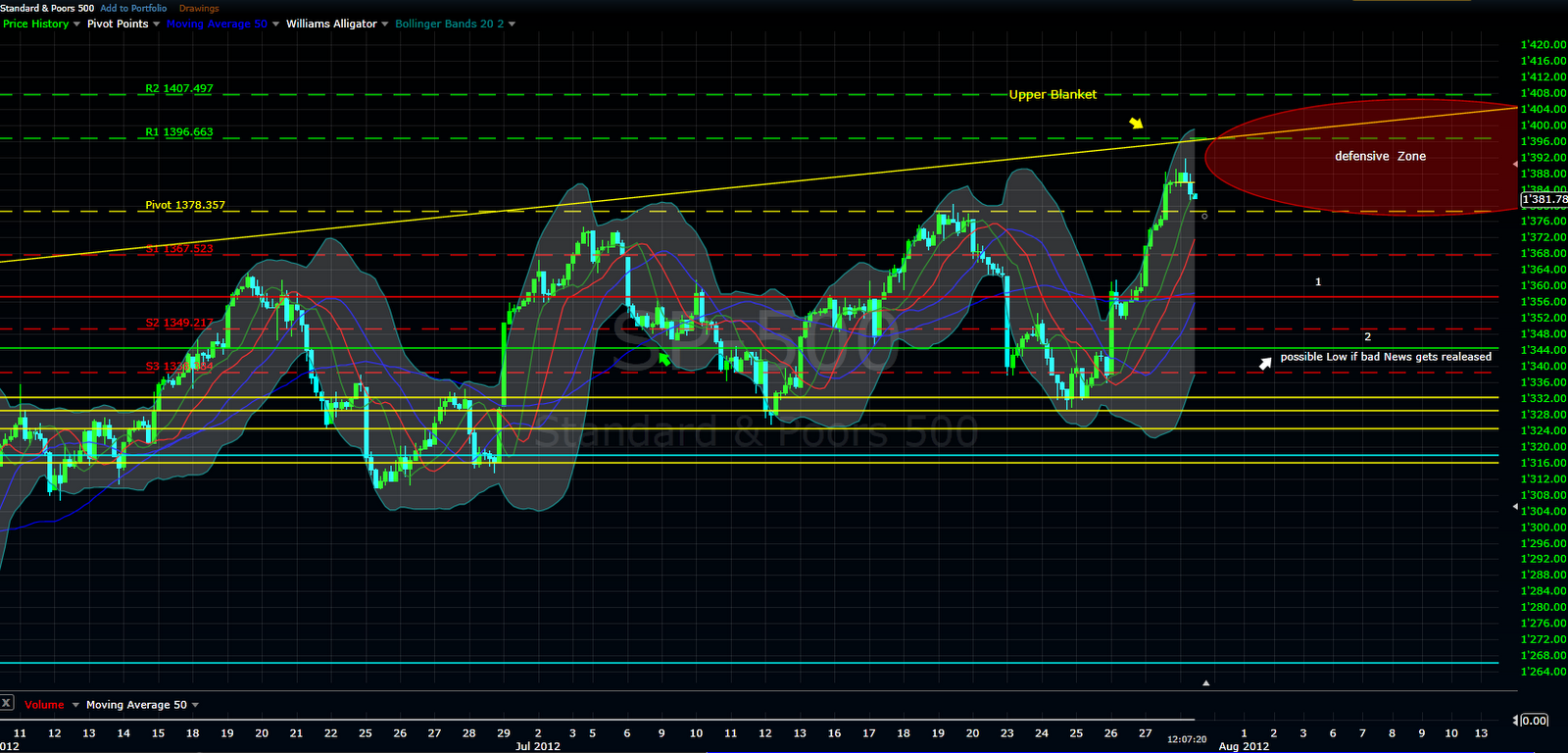This screenshot has width=1568, height=753.
Task: Click the R1 1396.663 pivot label
Action: [179, 131]
